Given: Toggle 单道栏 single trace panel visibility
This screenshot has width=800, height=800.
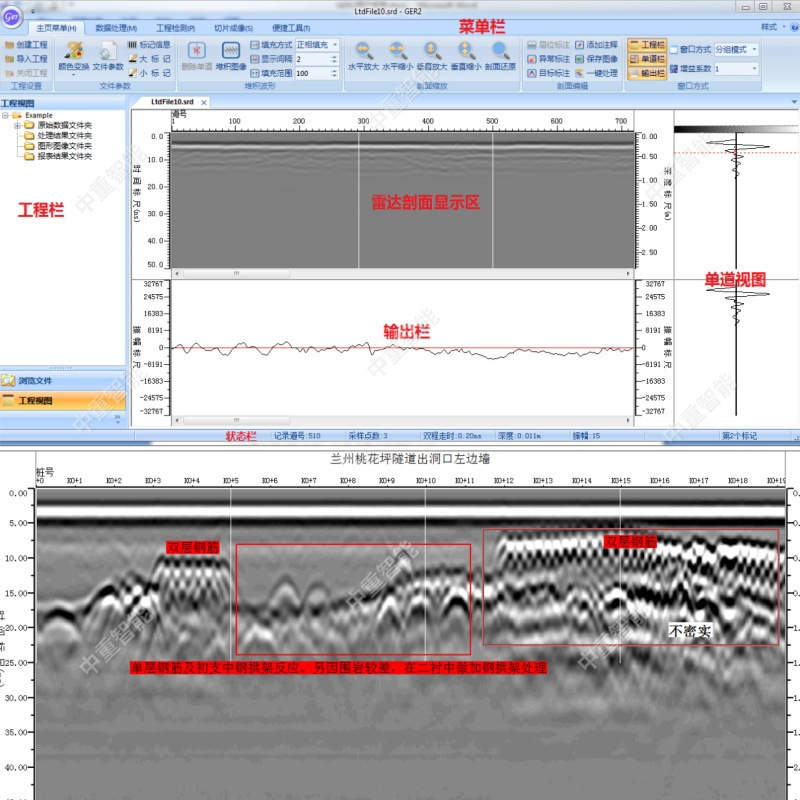Looking at the screenshot, I should click(646, 59).
